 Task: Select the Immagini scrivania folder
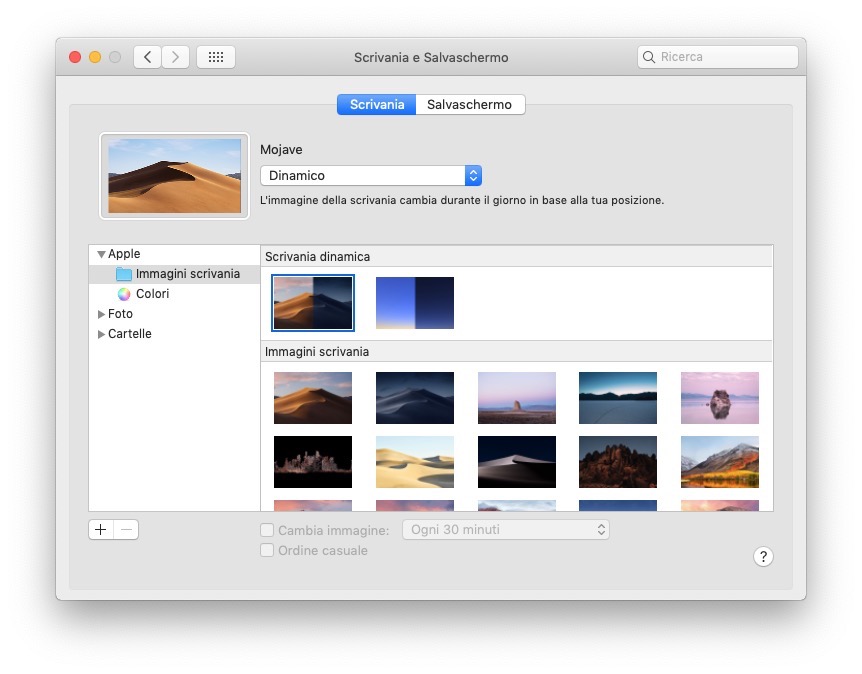click(x=187, y=274)
